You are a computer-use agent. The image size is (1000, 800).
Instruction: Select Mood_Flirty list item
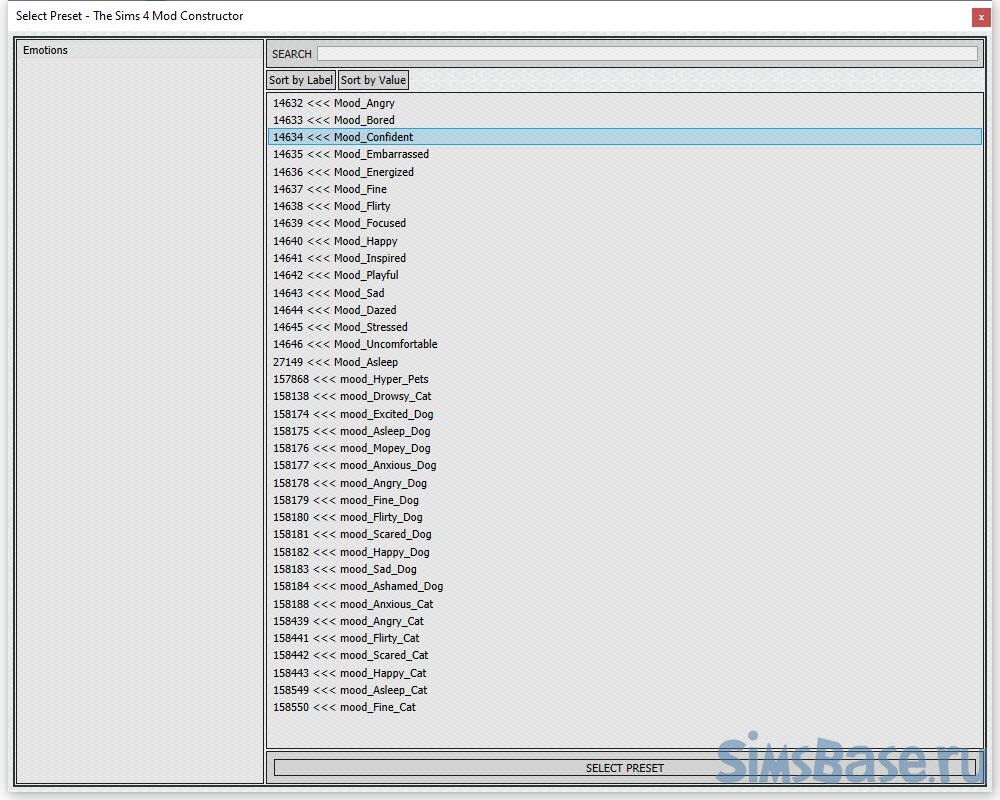332,206
